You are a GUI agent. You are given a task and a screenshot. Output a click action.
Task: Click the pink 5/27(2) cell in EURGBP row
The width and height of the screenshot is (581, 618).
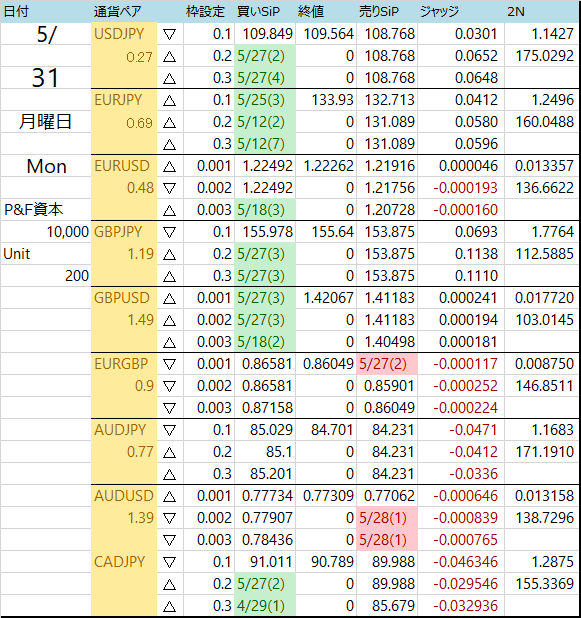click(387, 364)
